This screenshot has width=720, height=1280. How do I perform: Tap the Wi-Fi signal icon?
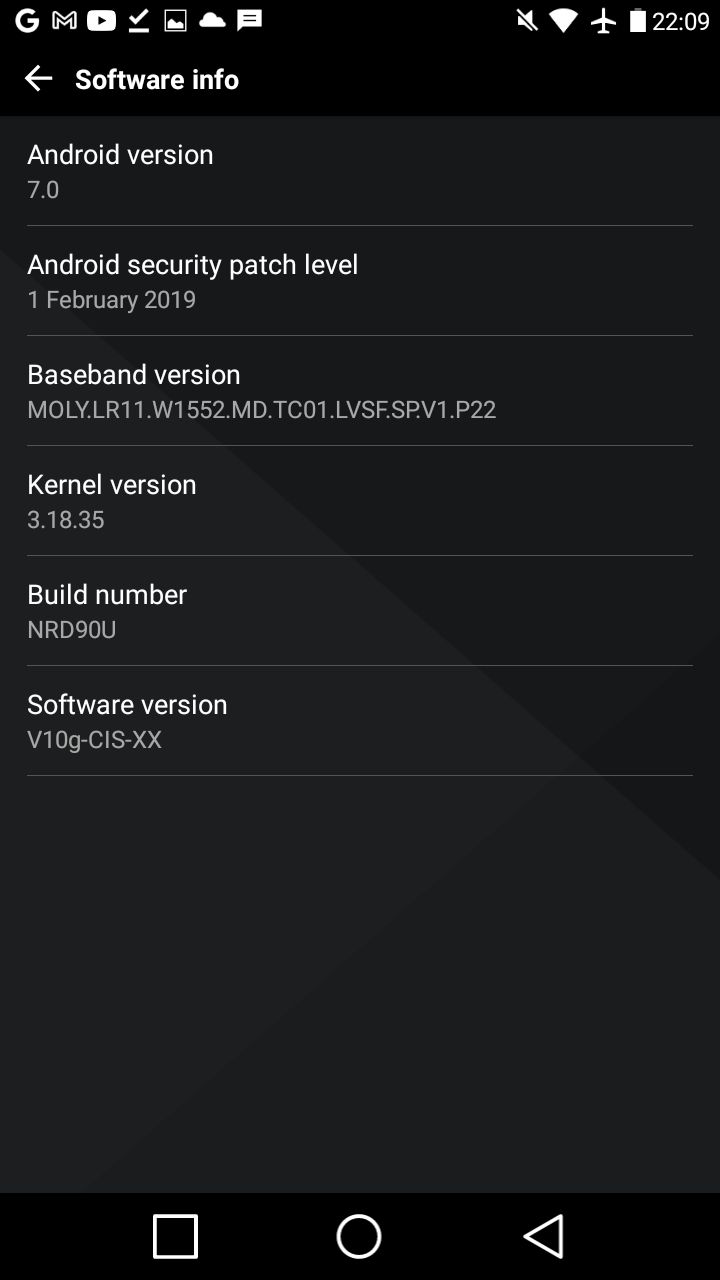click(x=564, y=20)
